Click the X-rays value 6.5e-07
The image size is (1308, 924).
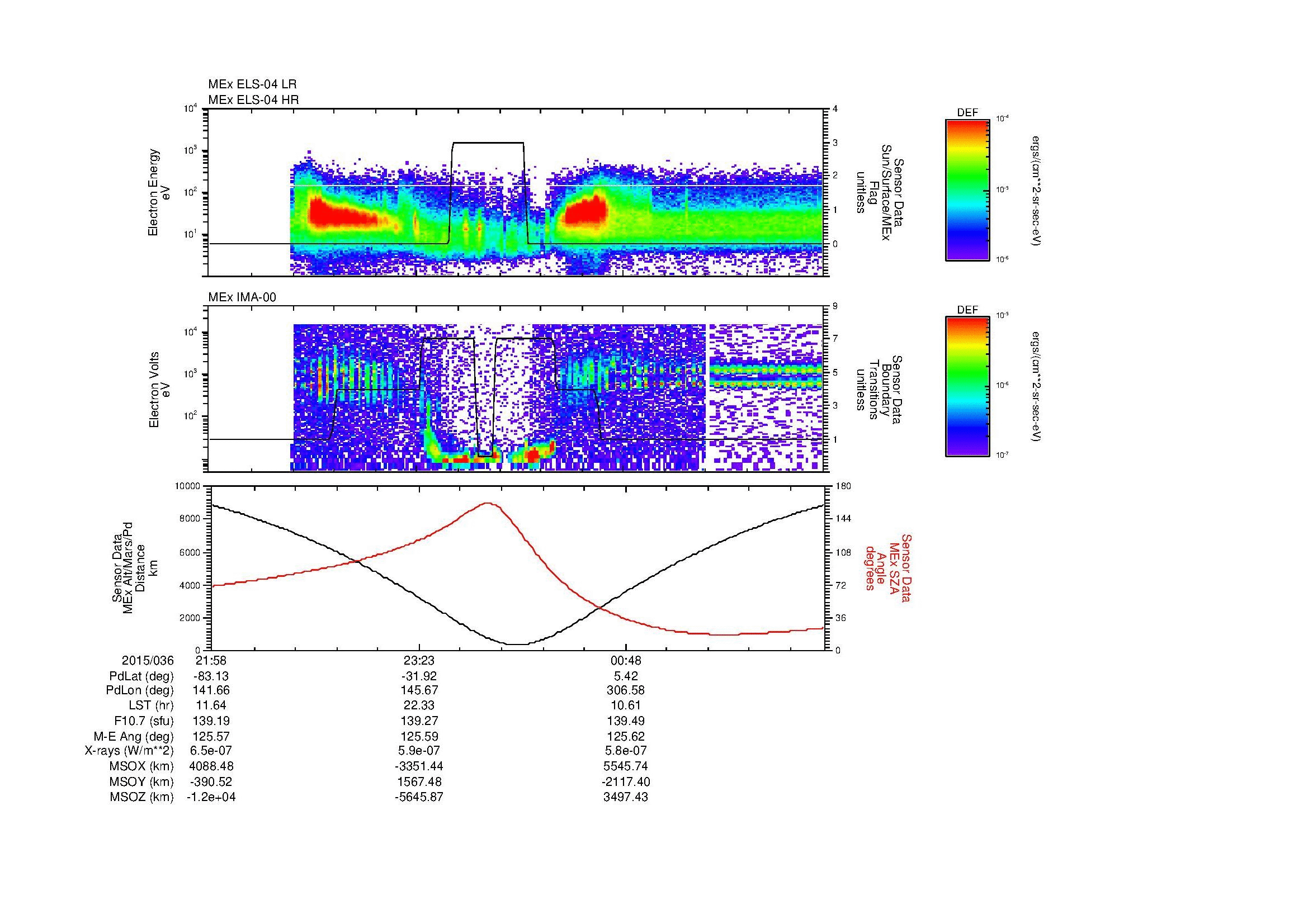point(211,751)
